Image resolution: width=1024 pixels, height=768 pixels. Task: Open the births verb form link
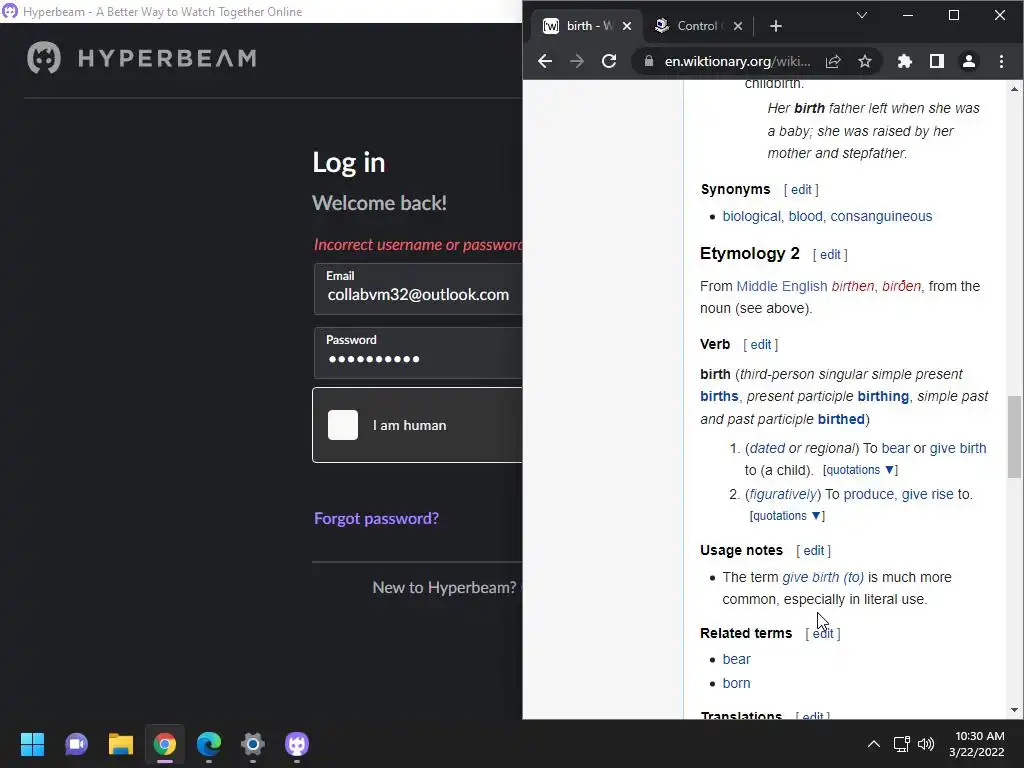pyautogui.click(x=719, y=396)
